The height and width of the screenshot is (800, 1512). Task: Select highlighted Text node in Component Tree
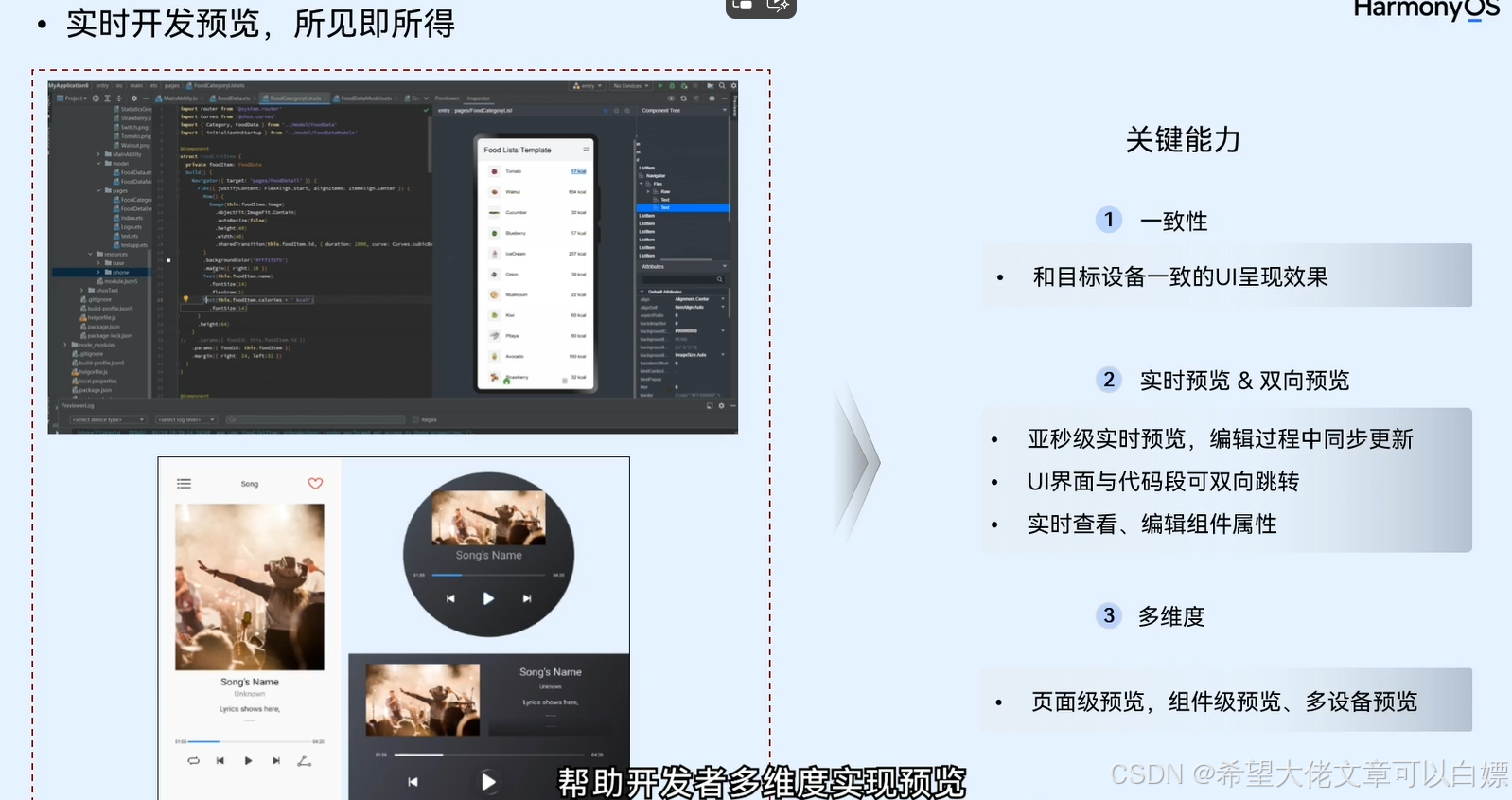pos(683,207)
